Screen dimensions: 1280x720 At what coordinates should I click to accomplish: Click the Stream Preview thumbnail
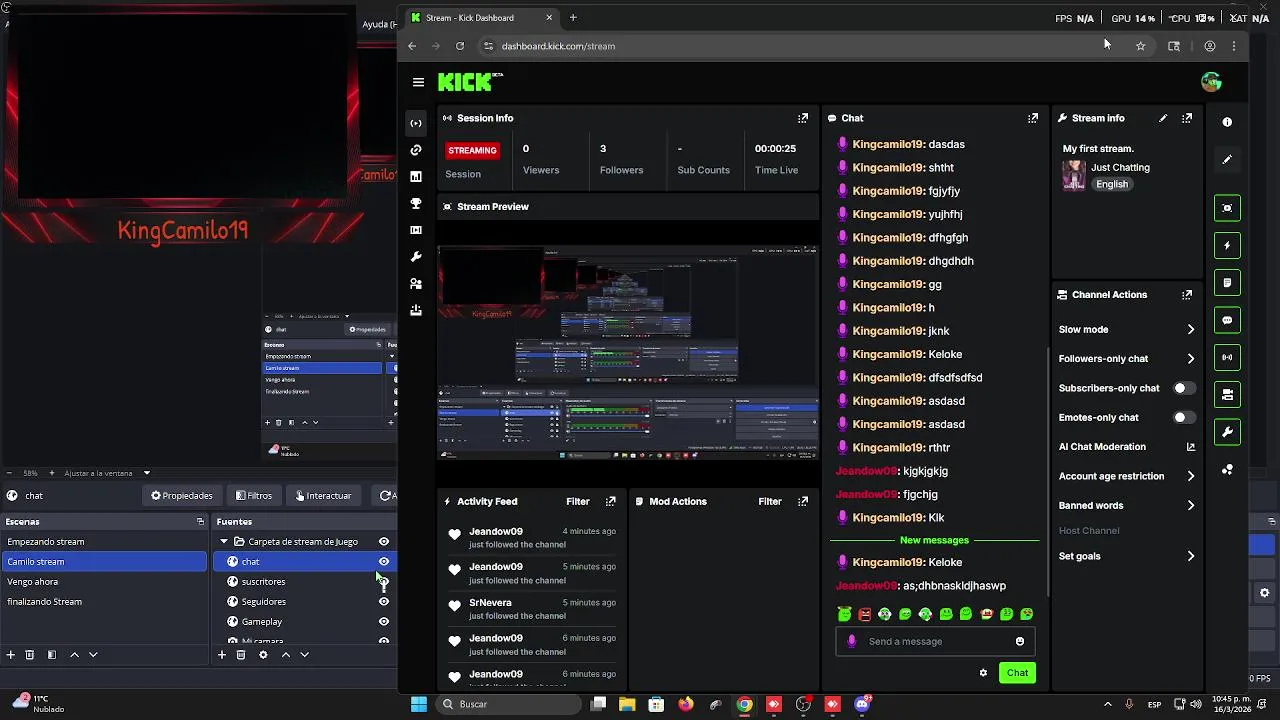(628, 352)
